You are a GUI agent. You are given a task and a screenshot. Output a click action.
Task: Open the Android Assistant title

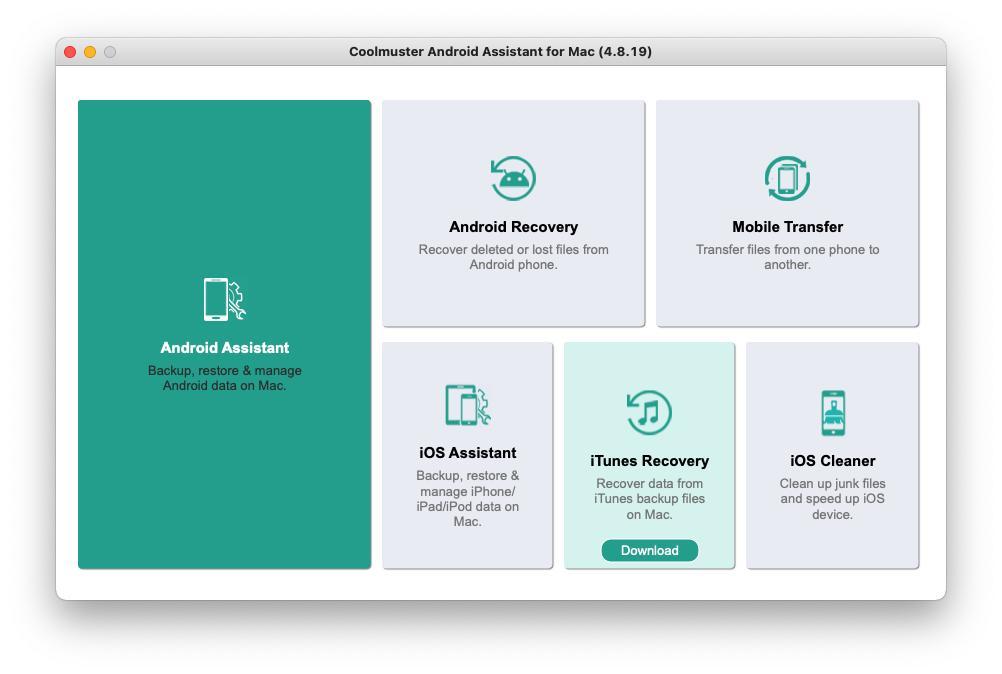[x=224, y=348]
